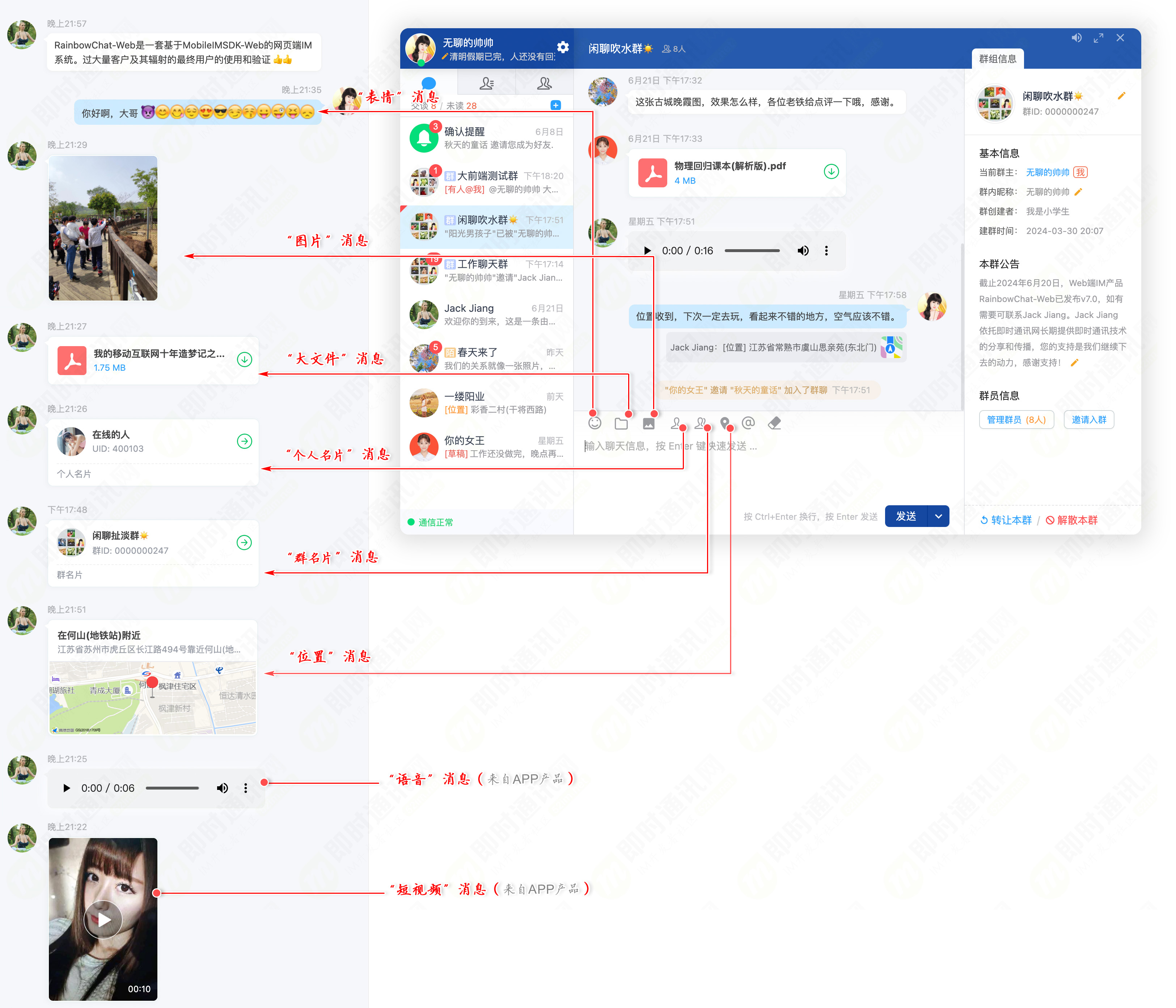Switch to the group list tab
This screenshot has width=1176, height=1008.
pos(544,84)
